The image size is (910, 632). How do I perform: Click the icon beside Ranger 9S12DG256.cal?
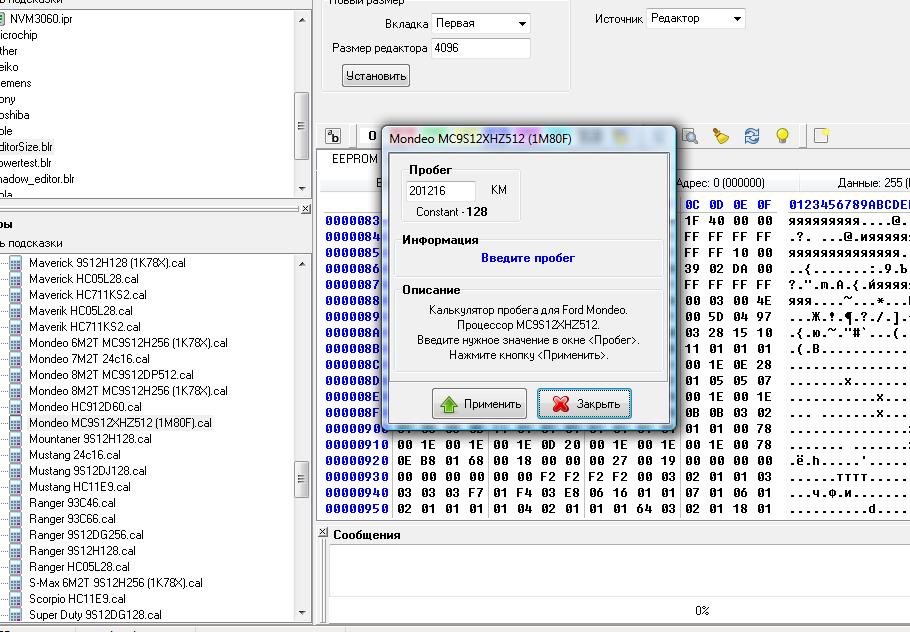[16, 535]
